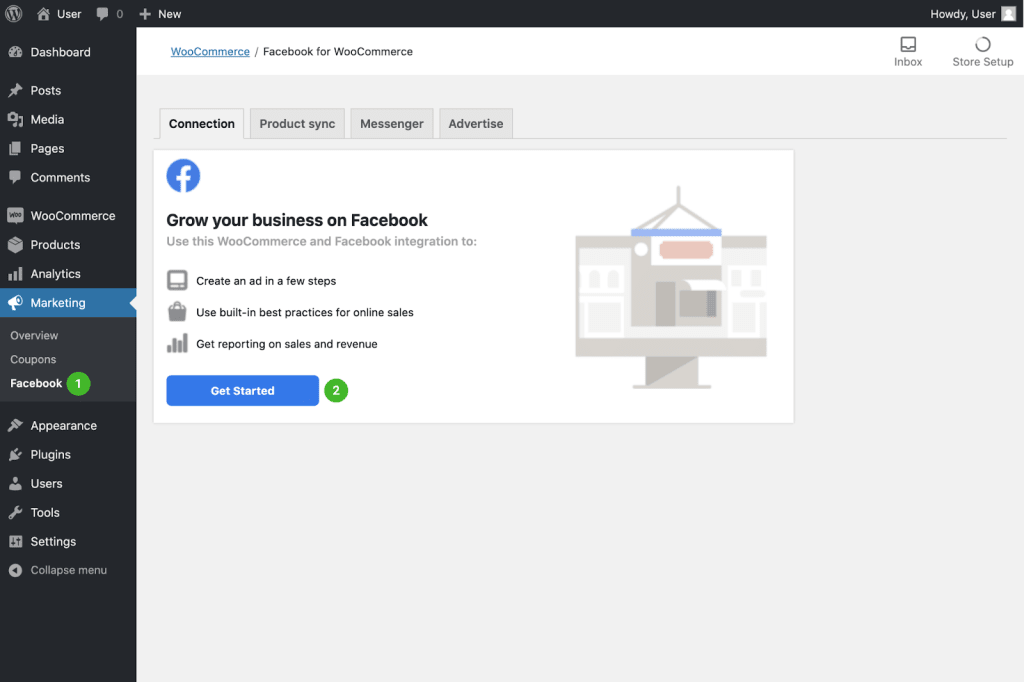The width and height of the screenshot is (1024, 682).
Task: Click the Settings sliders icon
Action: tap(16, 542)
